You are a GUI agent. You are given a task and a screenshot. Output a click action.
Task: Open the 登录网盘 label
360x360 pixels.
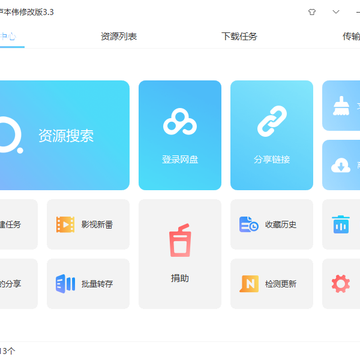[180, 160]
